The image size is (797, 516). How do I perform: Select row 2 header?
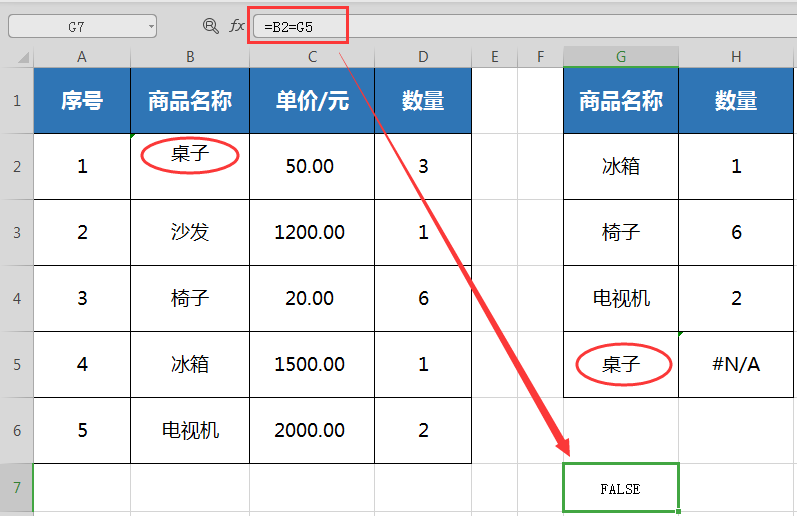click(x=17, y=167)
